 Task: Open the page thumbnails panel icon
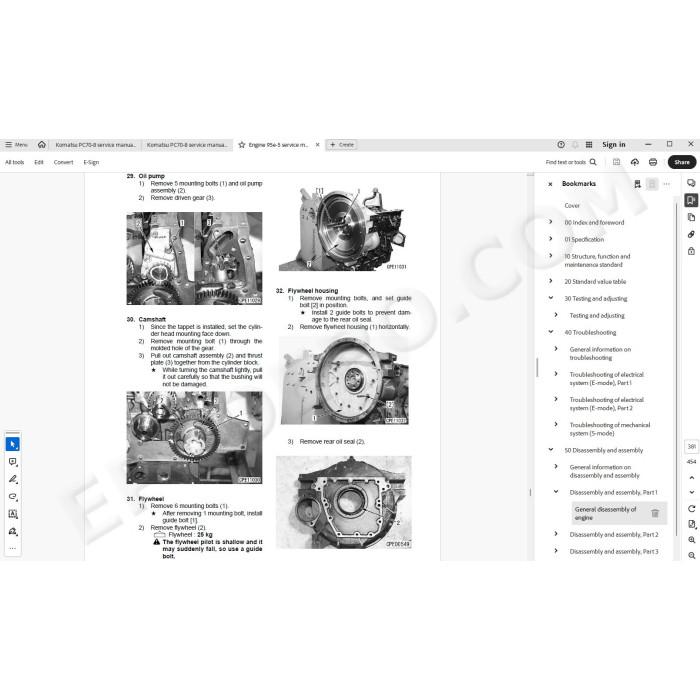(x=691, y=217)
